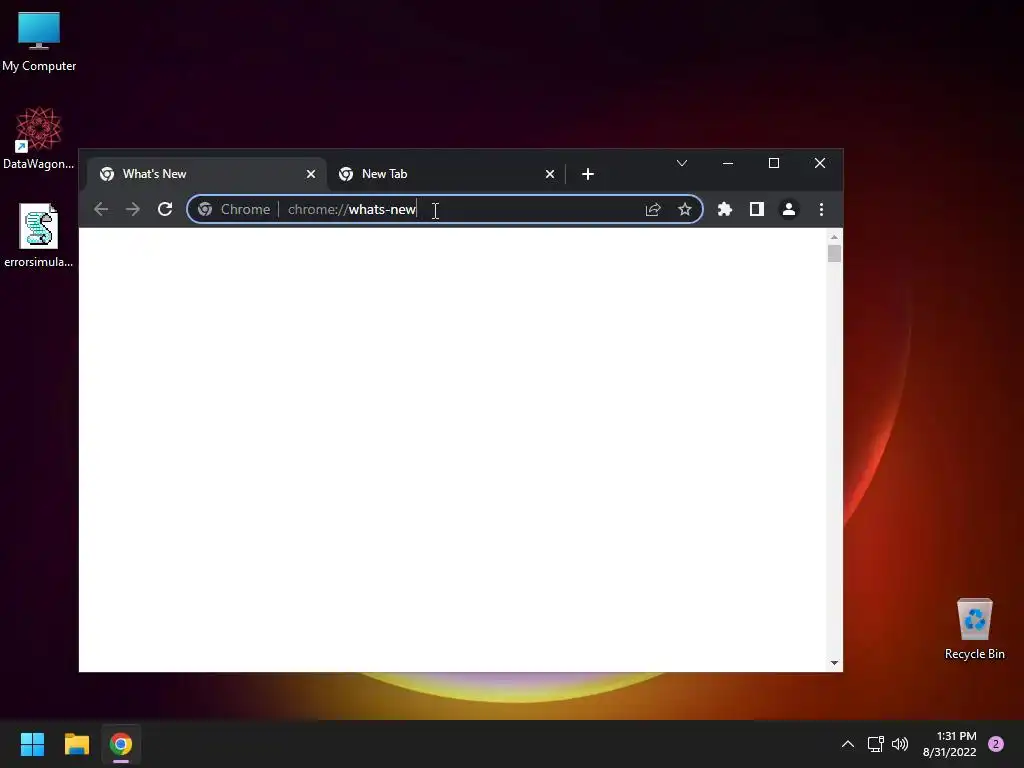Reload the page with the refresh icon
This screenshot has width=1024, height=768.
pyautogui.click(x=165, y=209)
